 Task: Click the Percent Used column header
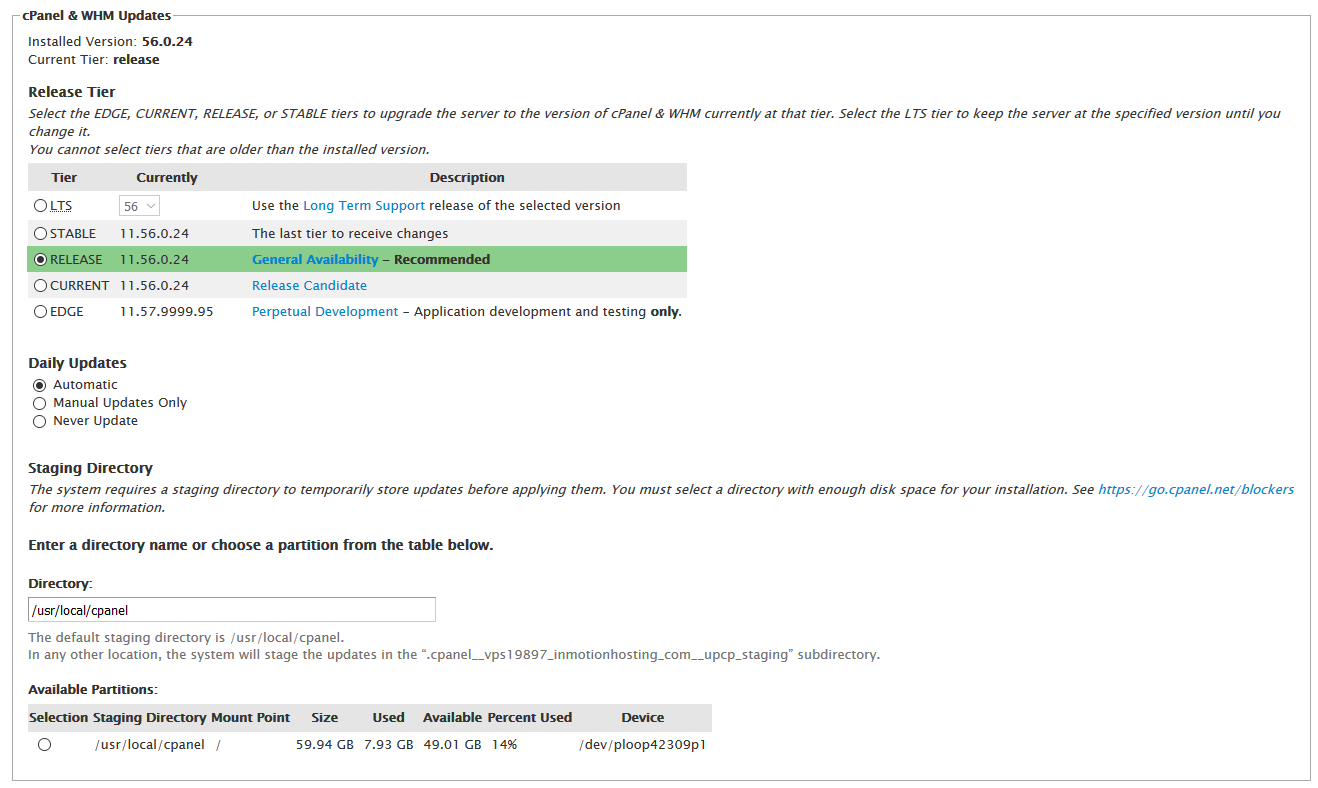click(529, 718)
